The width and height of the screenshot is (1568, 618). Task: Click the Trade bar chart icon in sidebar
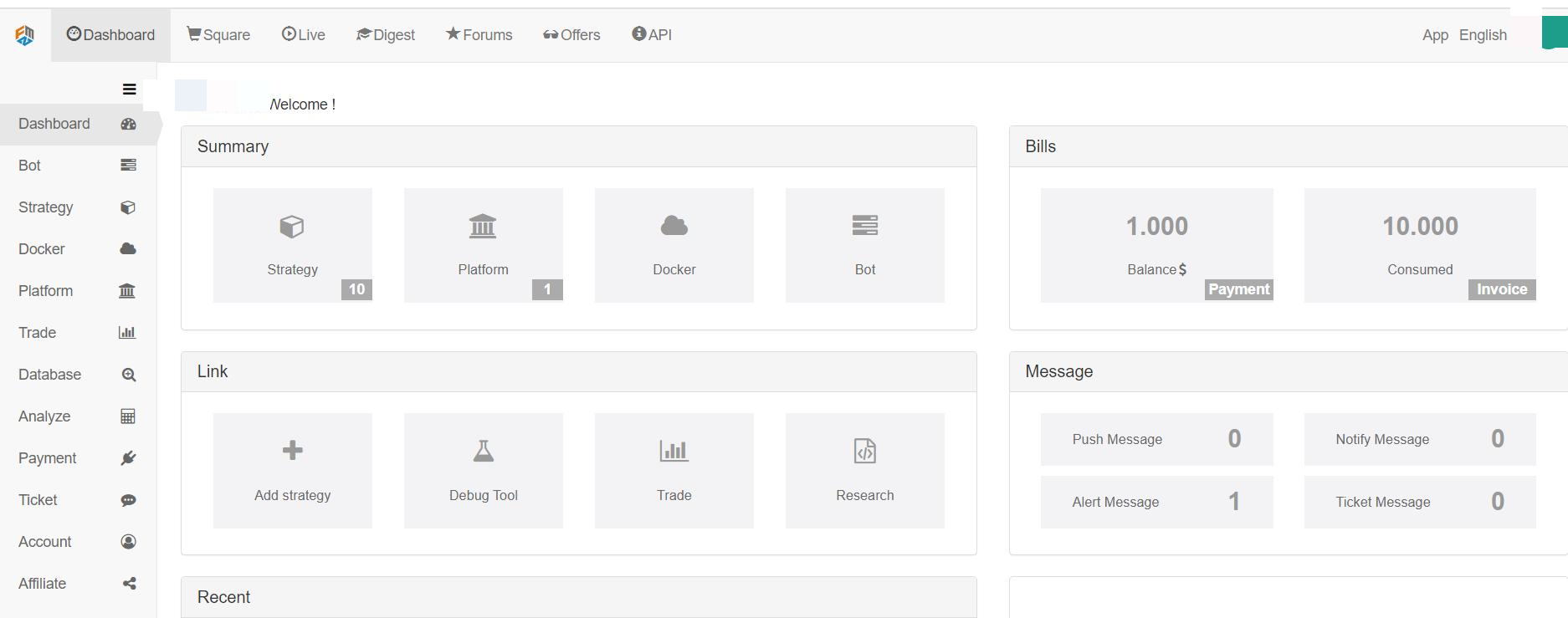127,333
